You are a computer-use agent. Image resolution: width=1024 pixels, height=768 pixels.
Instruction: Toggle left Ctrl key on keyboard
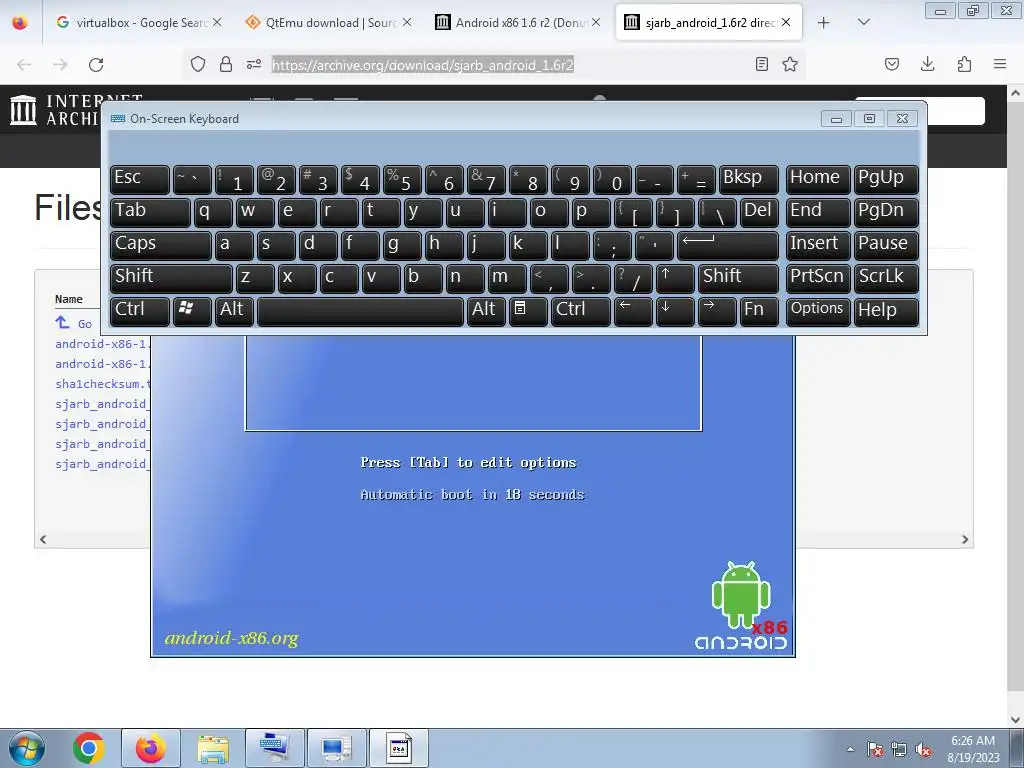click(x=140, y=311)
